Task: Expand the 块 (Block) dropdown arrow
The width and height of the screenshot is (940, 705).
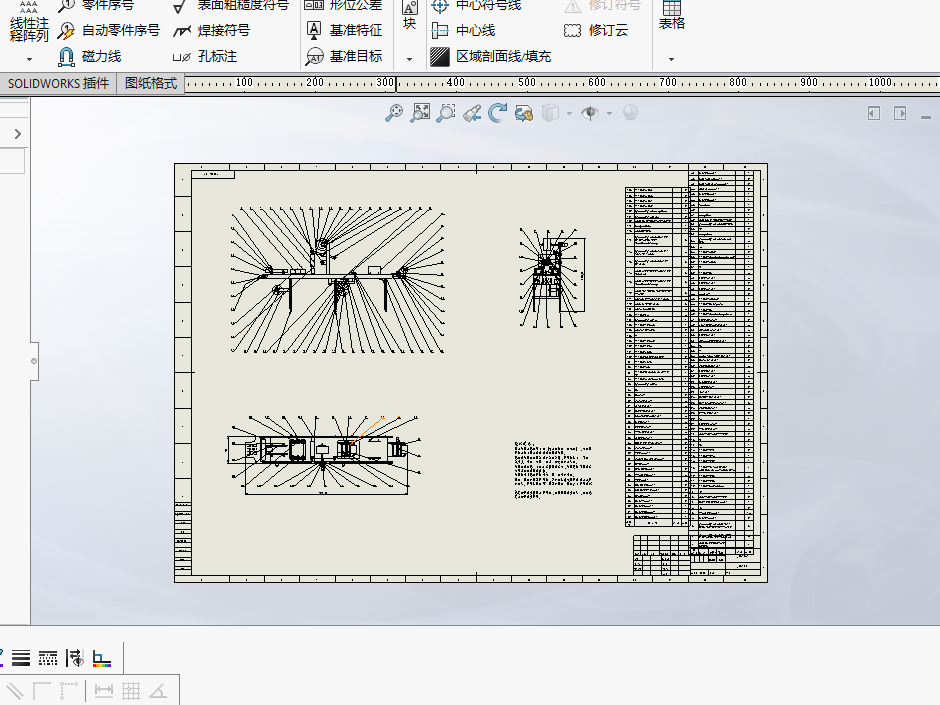Action: click(409, 59)
